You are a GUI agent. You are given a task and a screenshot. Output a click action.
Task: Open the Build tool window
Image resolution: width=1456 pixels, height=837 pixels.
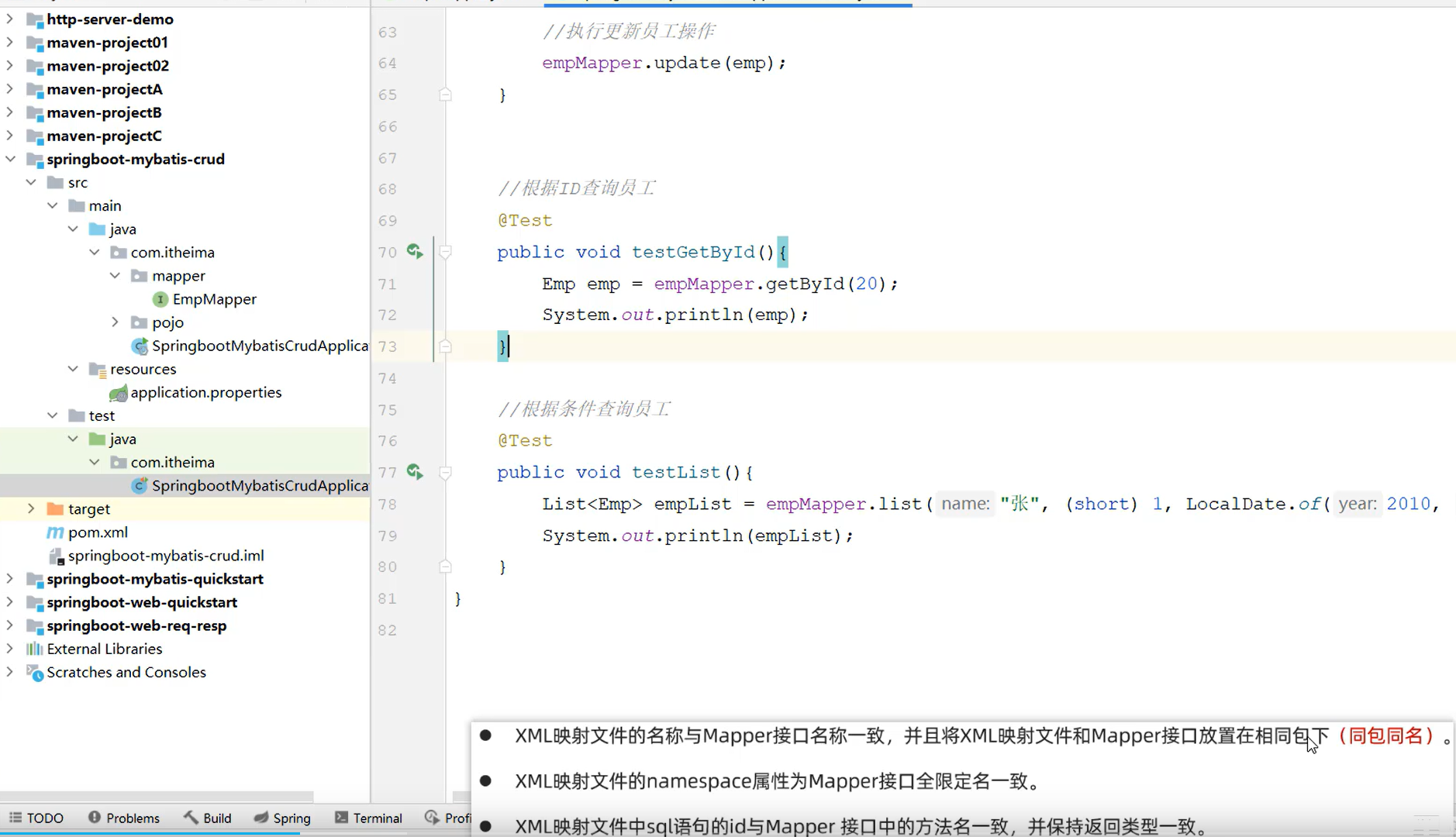(207, 818)
